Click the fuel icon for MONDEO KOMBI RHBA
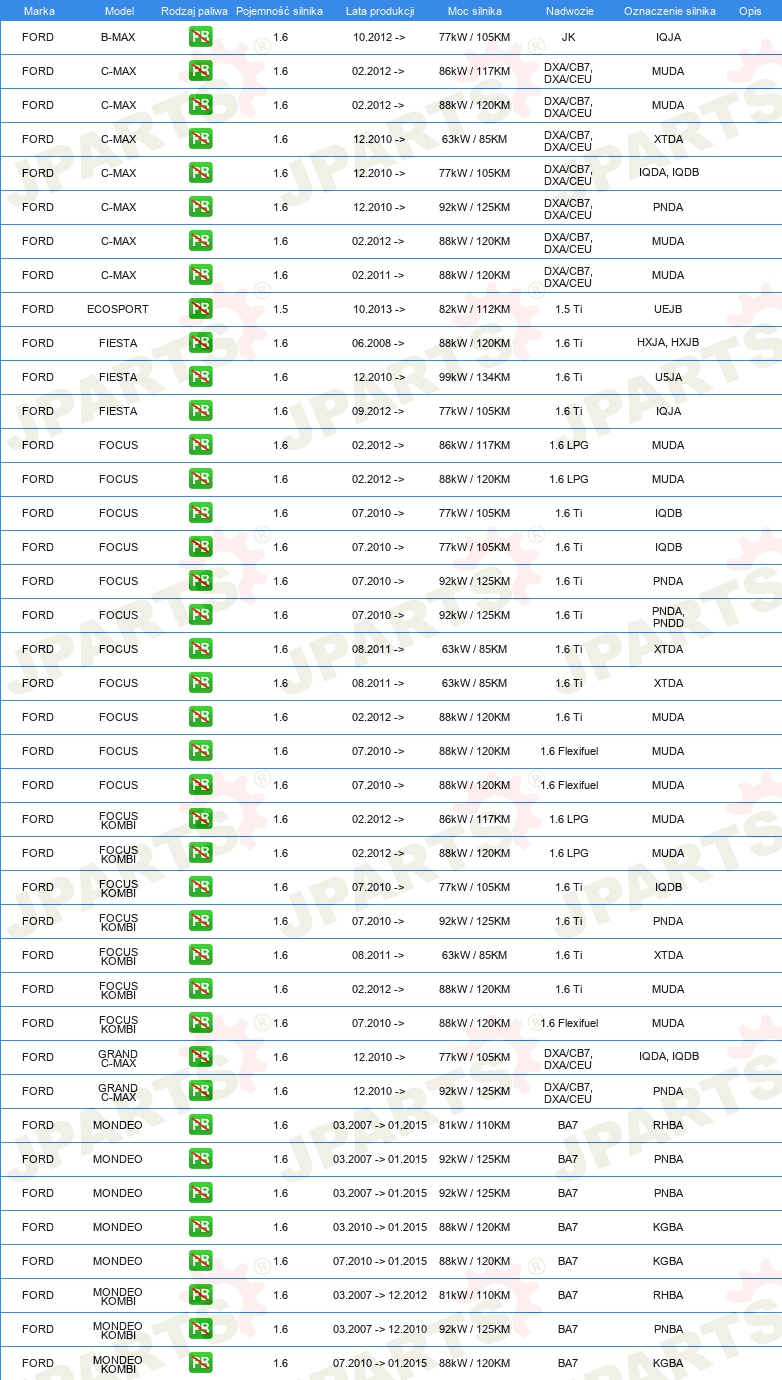 click(x=200, y=1295)
